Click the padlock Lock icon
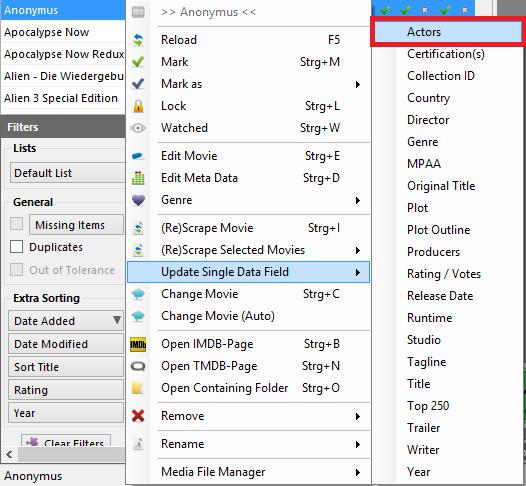Image resolution: width=526 pixels, height=486 pixels. pyautogui.click(x=138, y=106)
